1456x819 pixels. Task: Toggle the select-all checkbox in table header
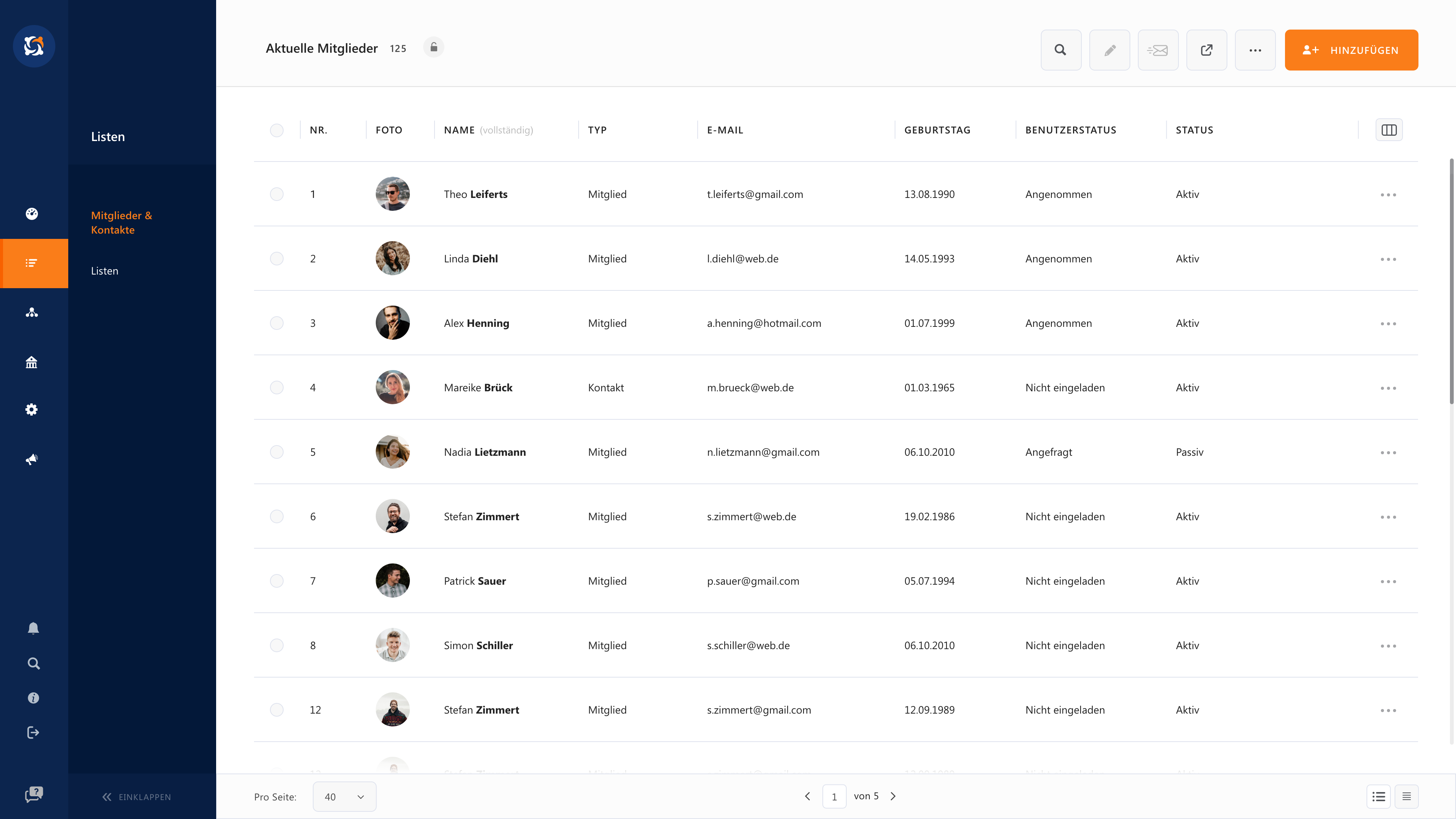coord(276,130)
